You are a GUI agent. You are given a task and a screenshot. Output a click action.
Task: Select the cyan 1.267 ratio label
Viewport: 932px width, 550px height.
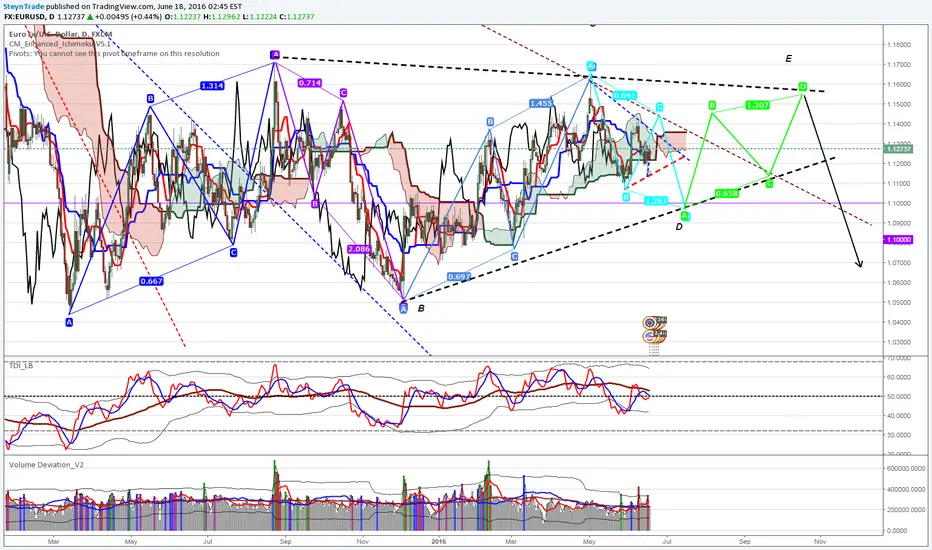point(656,201)
